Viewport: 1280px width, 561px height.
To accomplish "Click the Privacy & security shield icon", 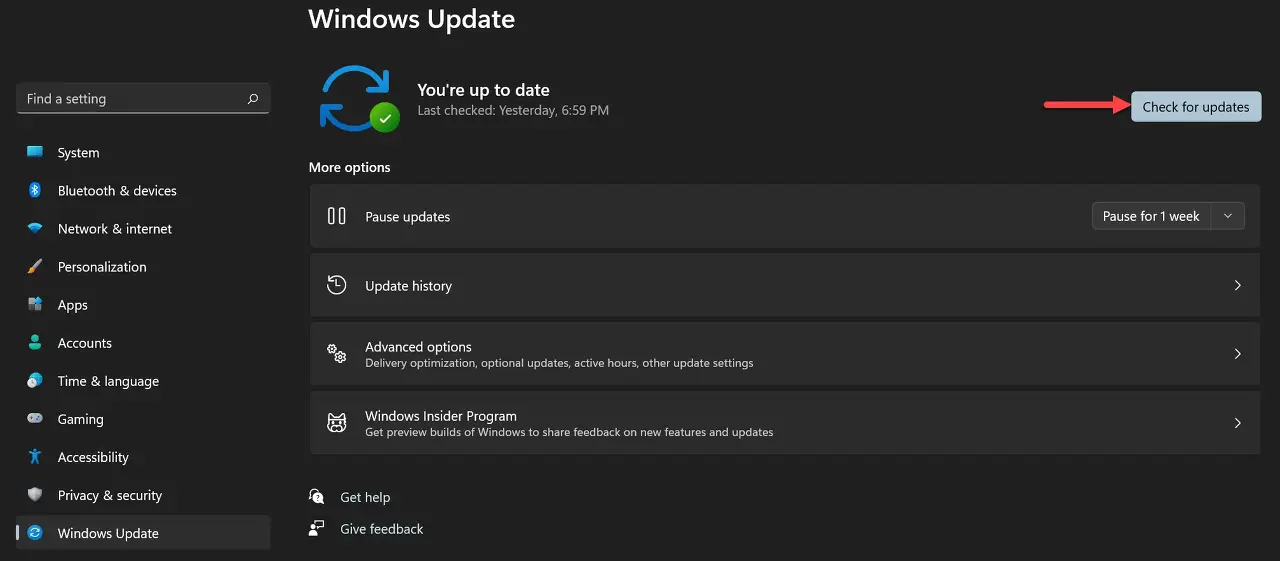I will click(35, 495).
